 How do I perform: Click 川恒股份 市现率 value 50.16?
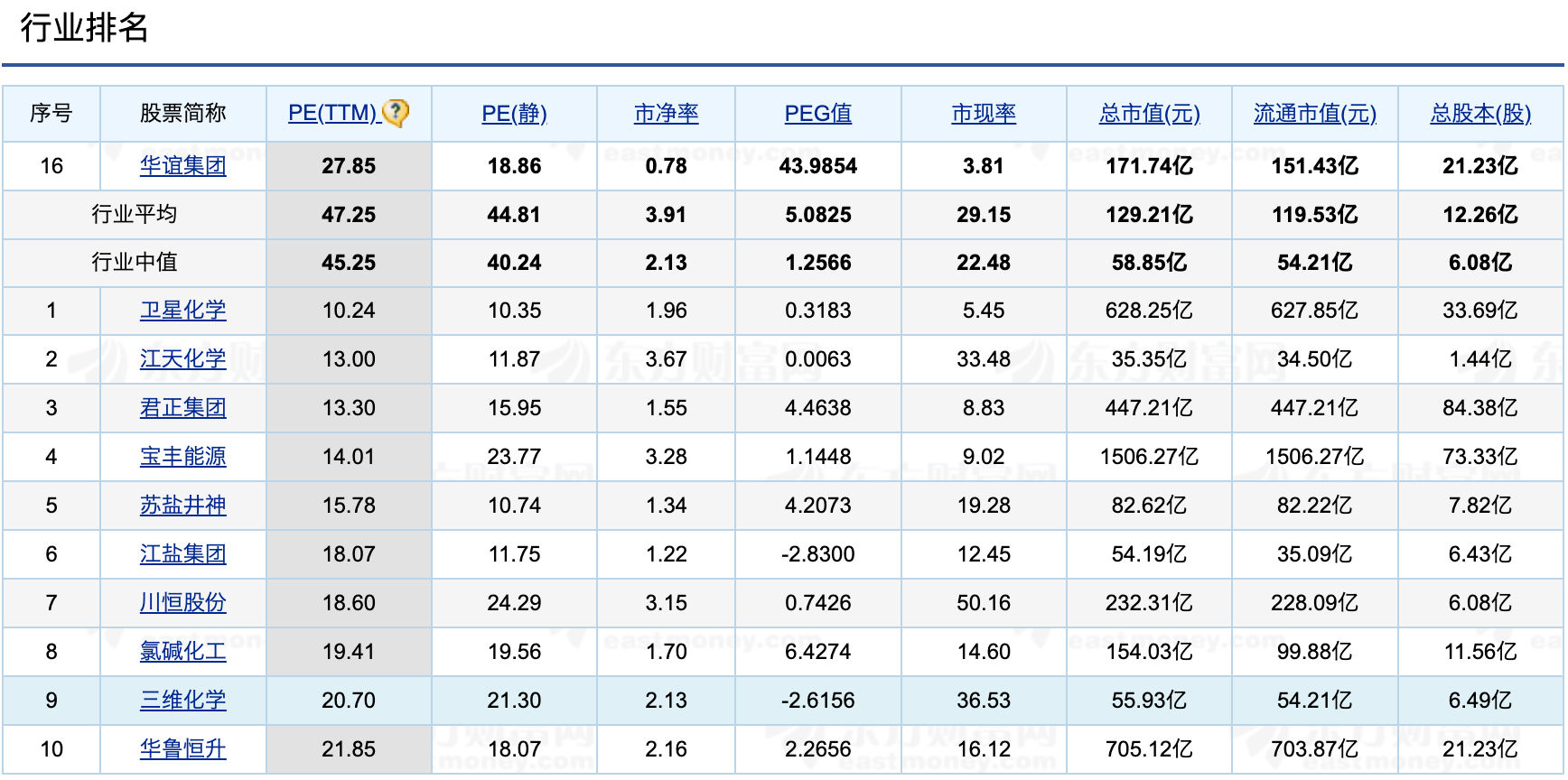[984, 603]
